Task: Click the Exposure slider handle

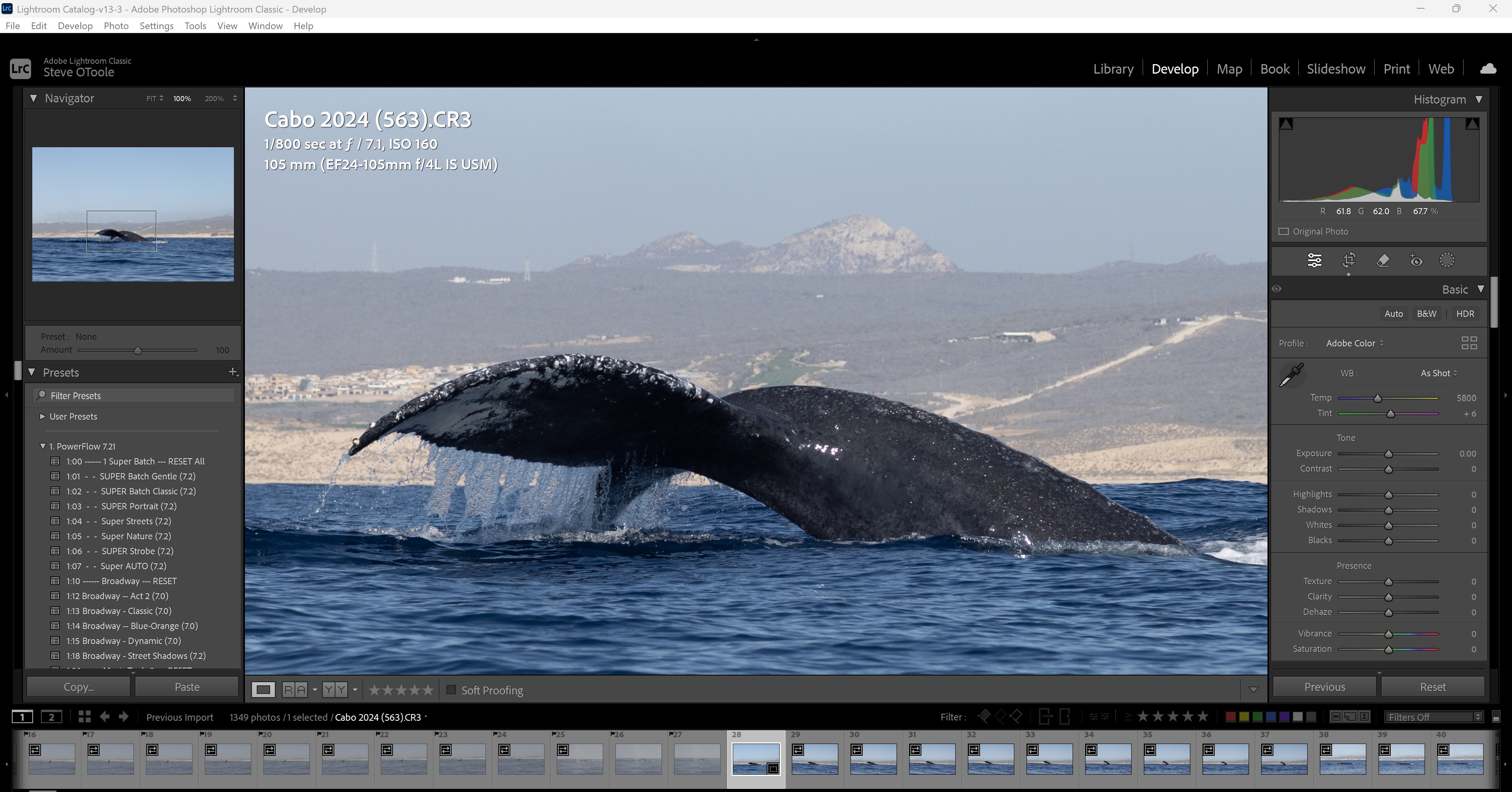Action: click(x=1388, y=454)
